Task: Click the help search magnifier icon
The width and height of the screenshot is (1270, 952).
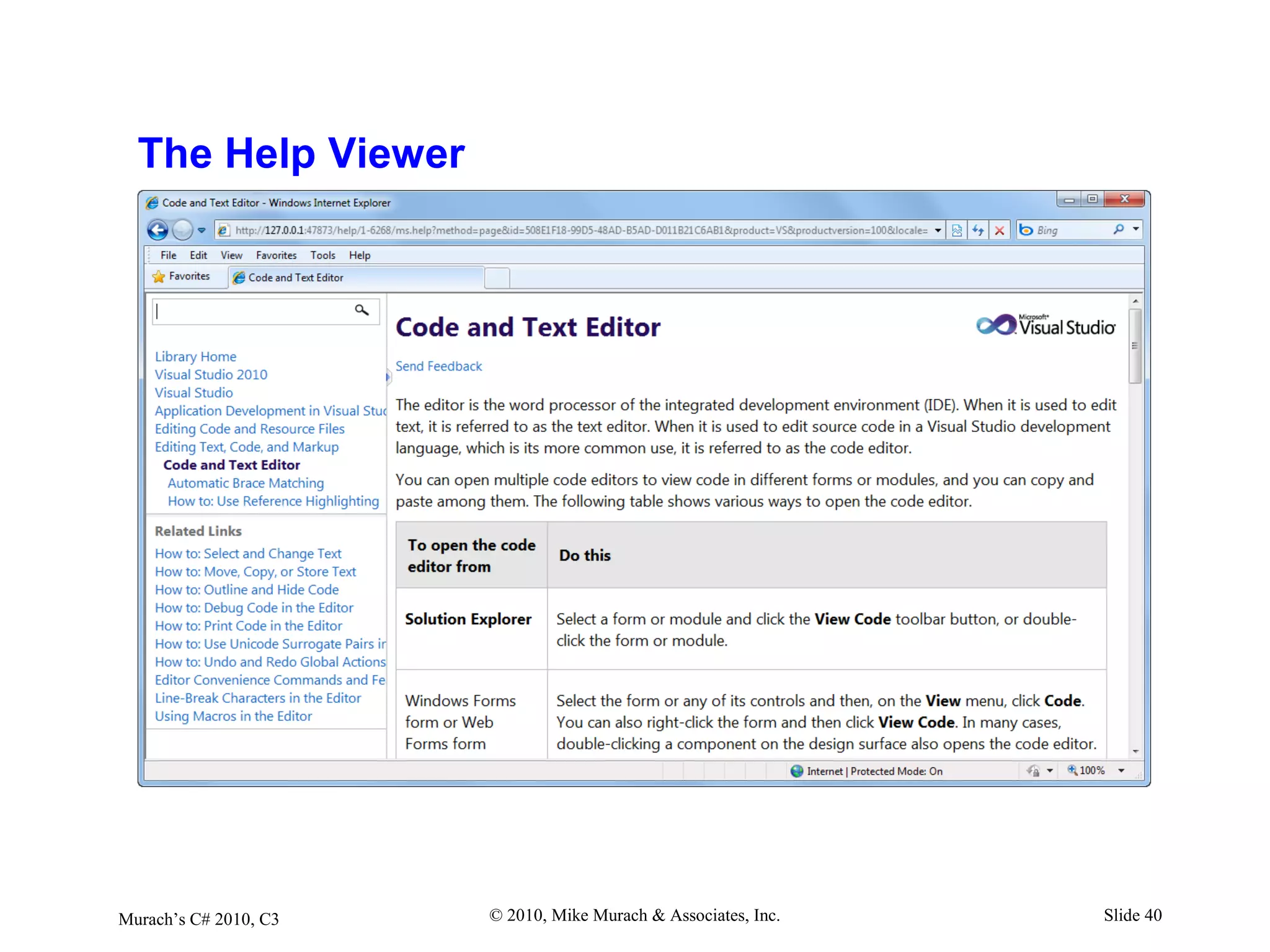Action: [362, 310]
